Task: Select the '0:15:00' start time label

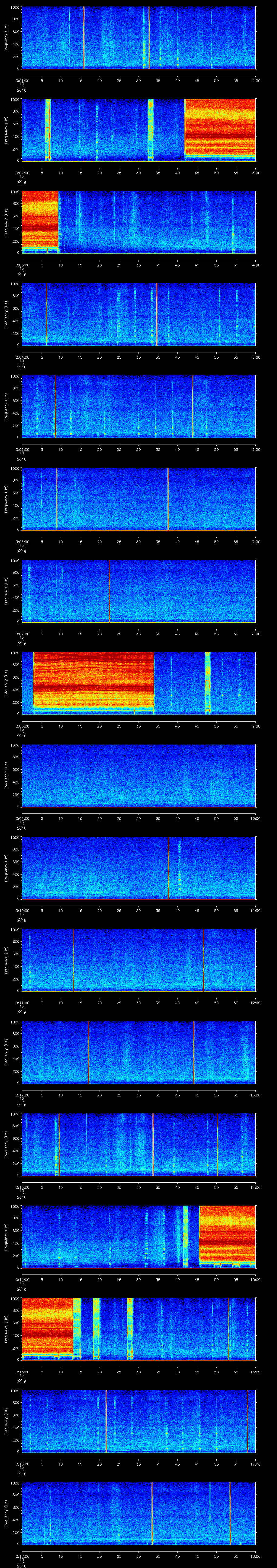Action: click(22, 1371)
